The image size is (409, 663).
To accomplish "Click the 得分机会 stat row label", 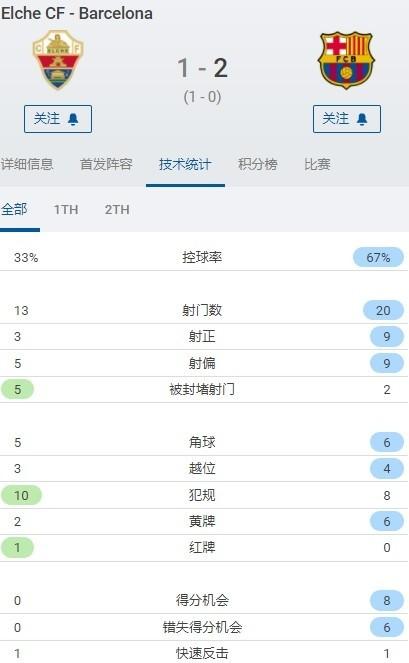I will (x=202, y=600).
